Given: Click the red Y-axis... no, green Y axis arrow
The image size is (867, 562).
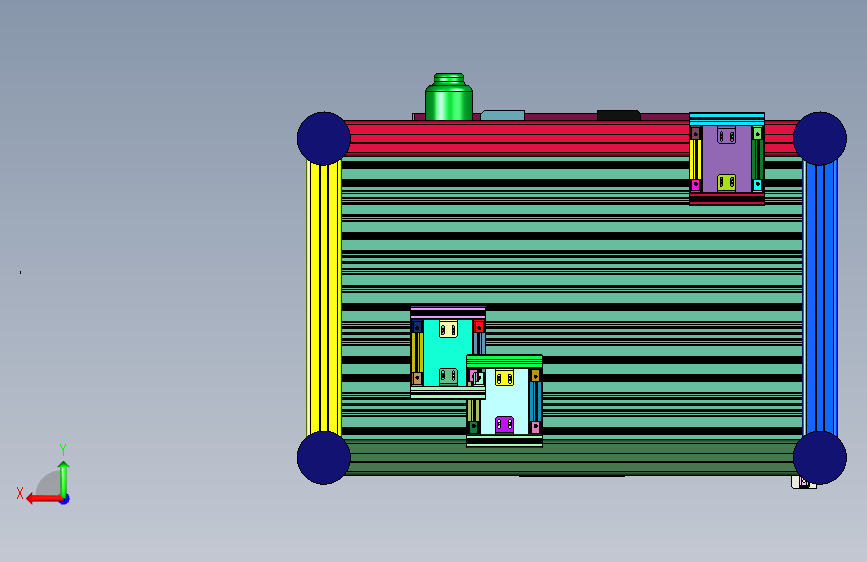Looking at the screenshot, I should click(x=64, y=479).
